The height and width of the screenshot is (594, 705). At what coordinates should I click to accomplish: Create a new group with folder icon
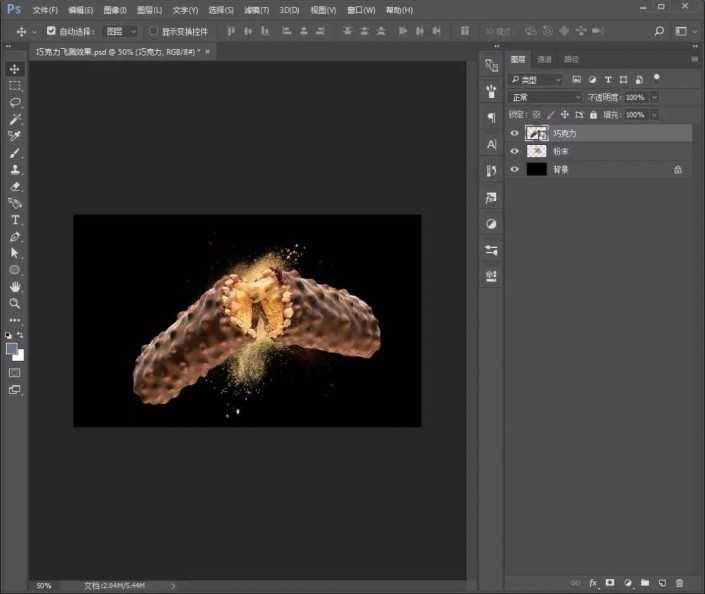click(x=645, y=582)
